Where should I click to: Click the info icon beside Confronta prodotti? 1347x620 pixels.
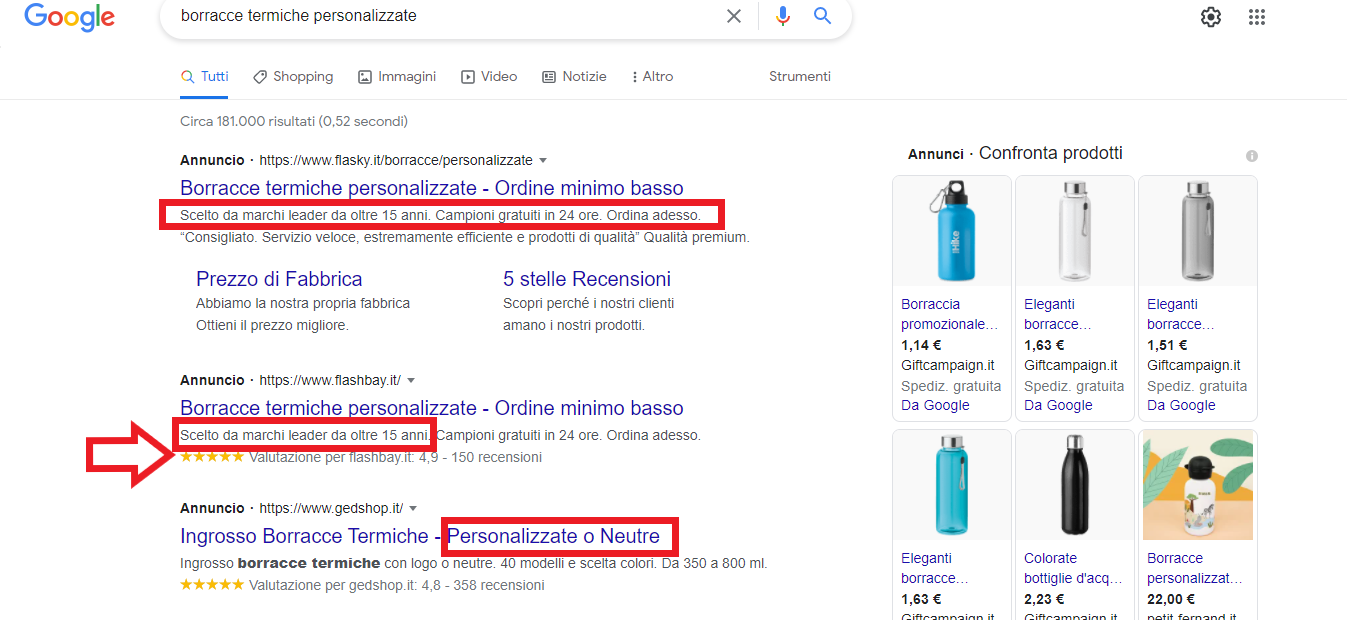tap(1252, 156)
